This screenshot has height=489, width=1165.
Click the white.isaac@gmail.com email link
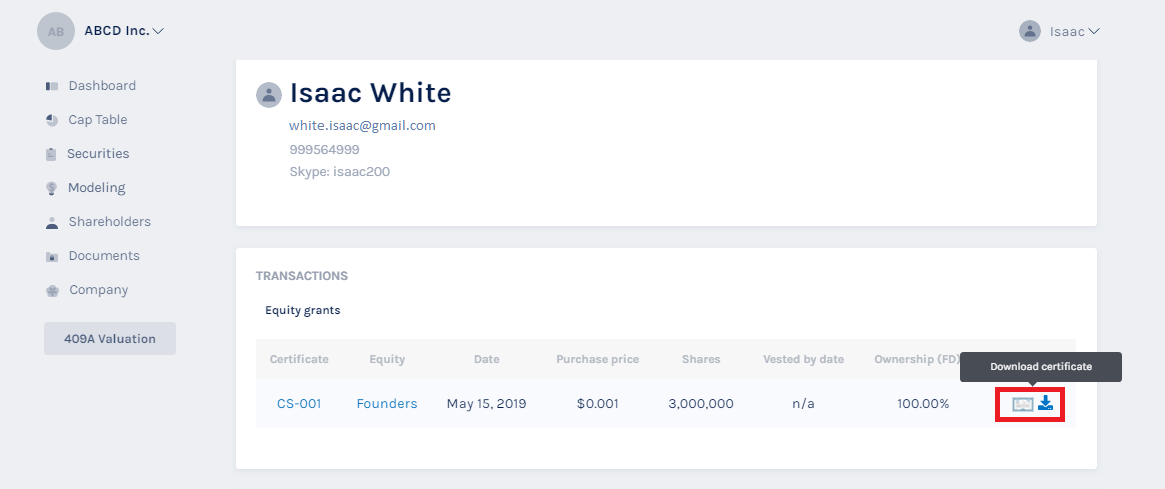(x=362, y=126)
